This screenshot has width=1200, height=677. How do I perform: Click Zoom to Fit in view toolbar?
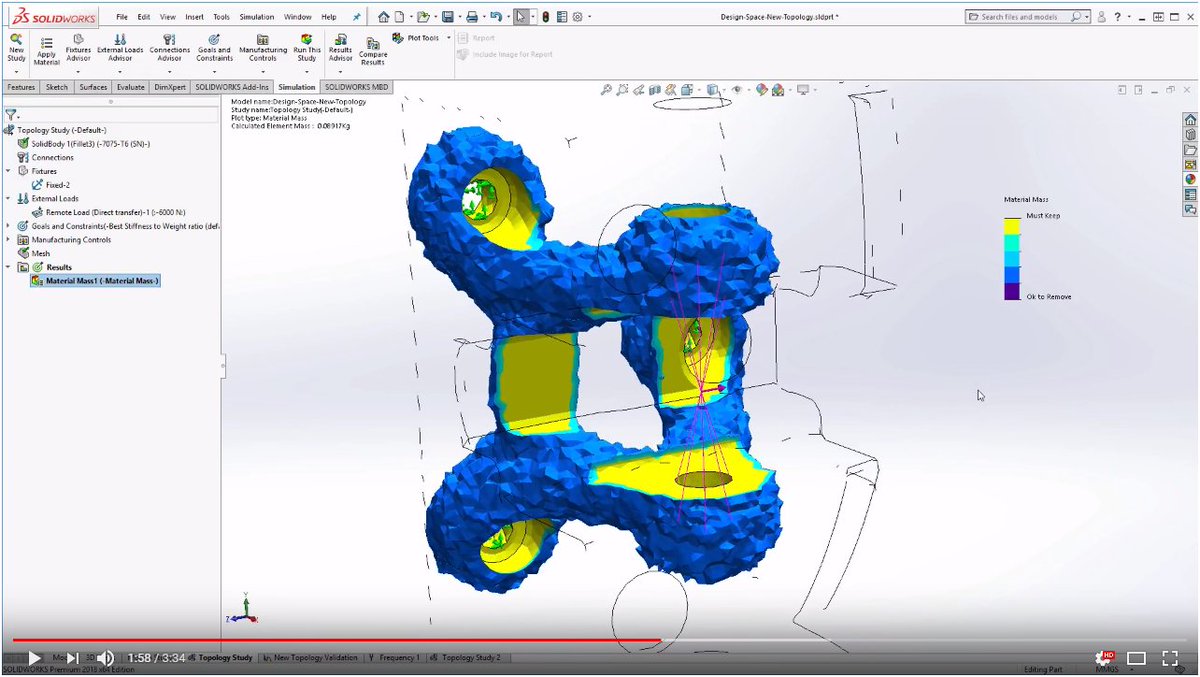tap(606, 90)
